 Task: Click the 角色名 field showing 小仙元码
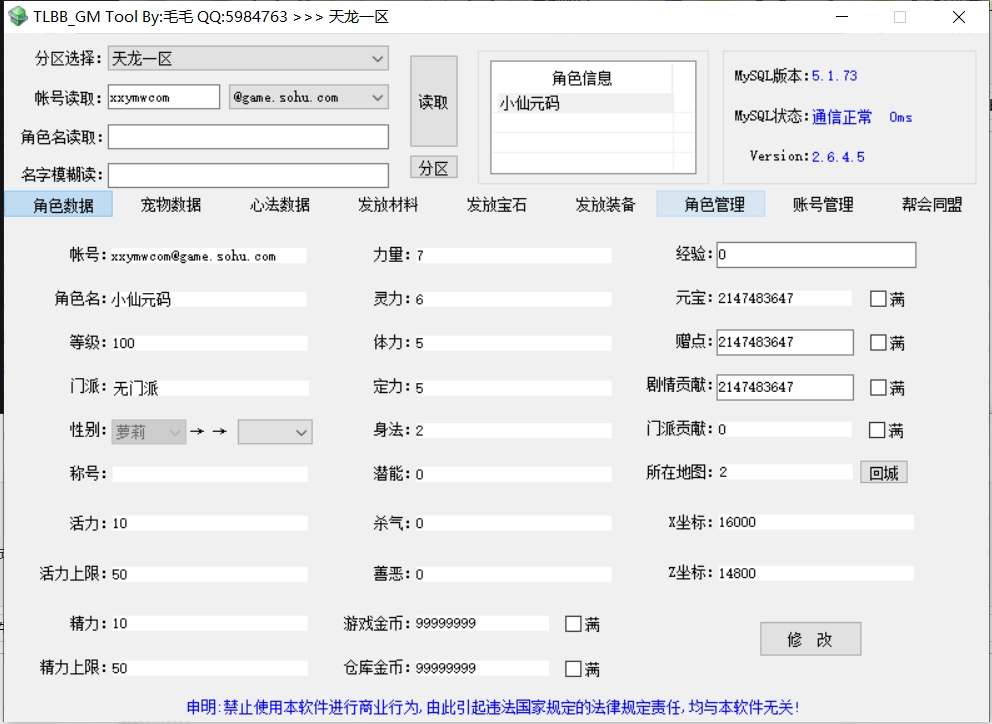pyautogui.click(x=209, y=299)
